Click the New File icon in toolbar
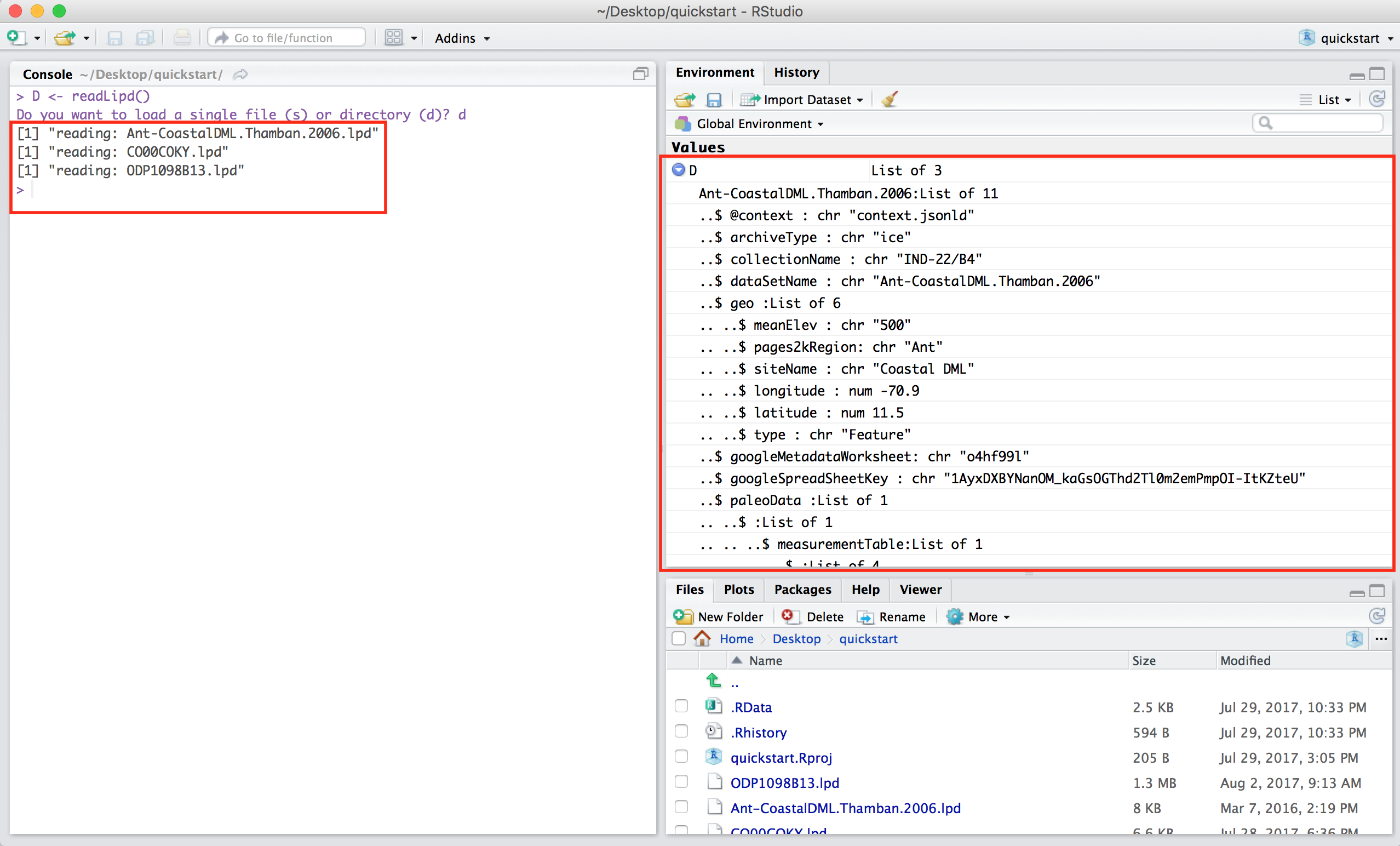Screen dimensions: 1400x846 coord(16,37)
